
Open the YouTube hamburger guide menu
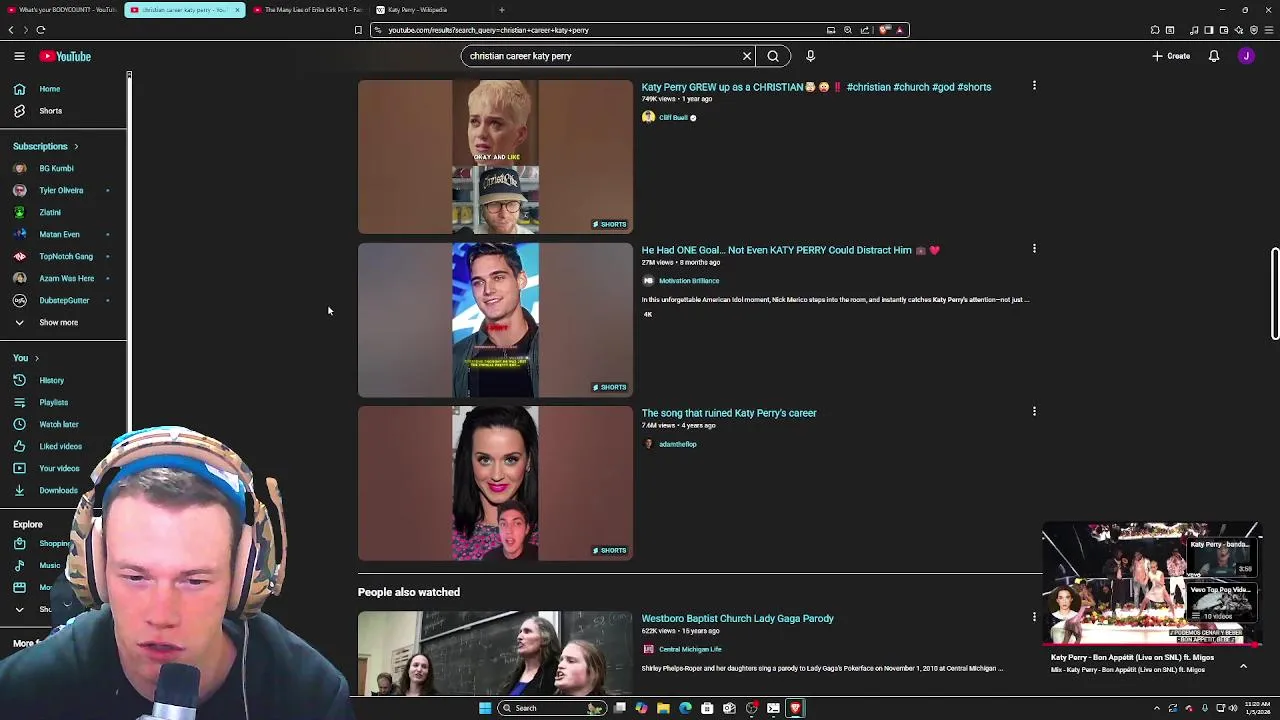coord(19,56)
